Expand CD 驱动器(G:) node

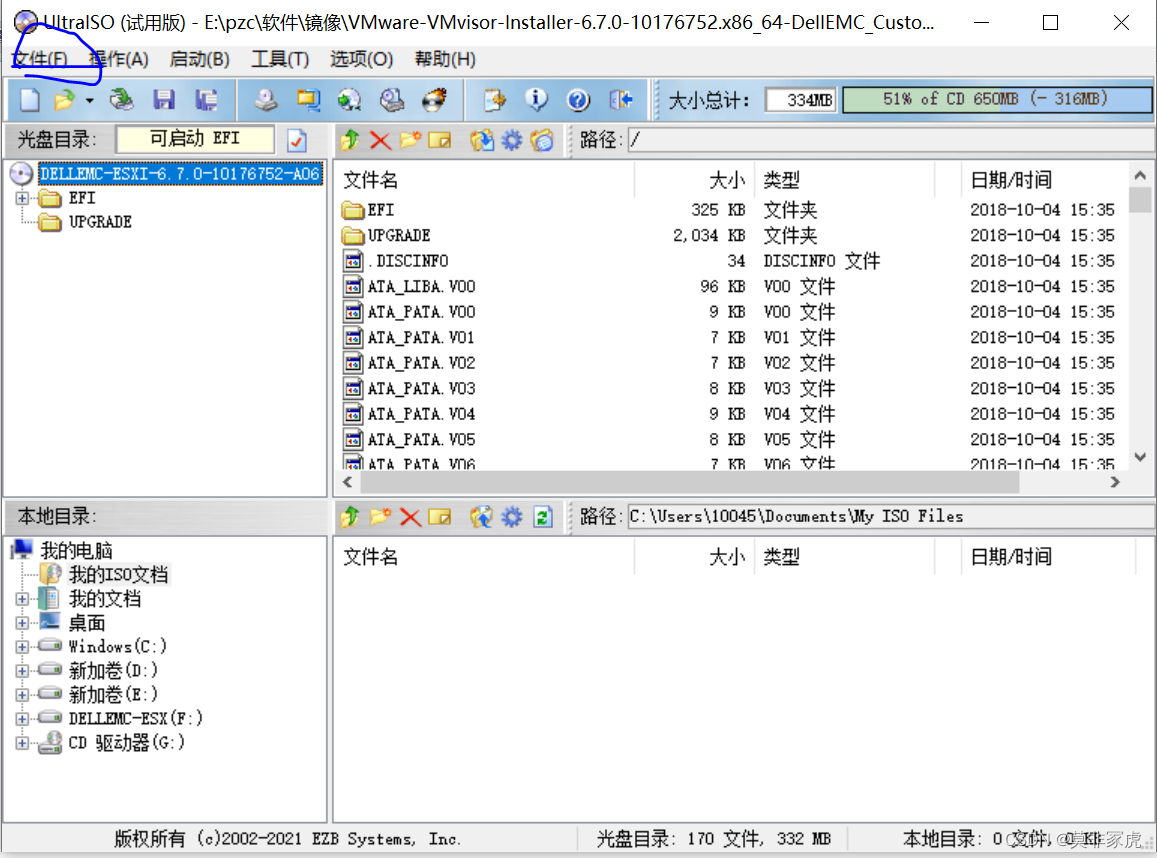point(22,743)
